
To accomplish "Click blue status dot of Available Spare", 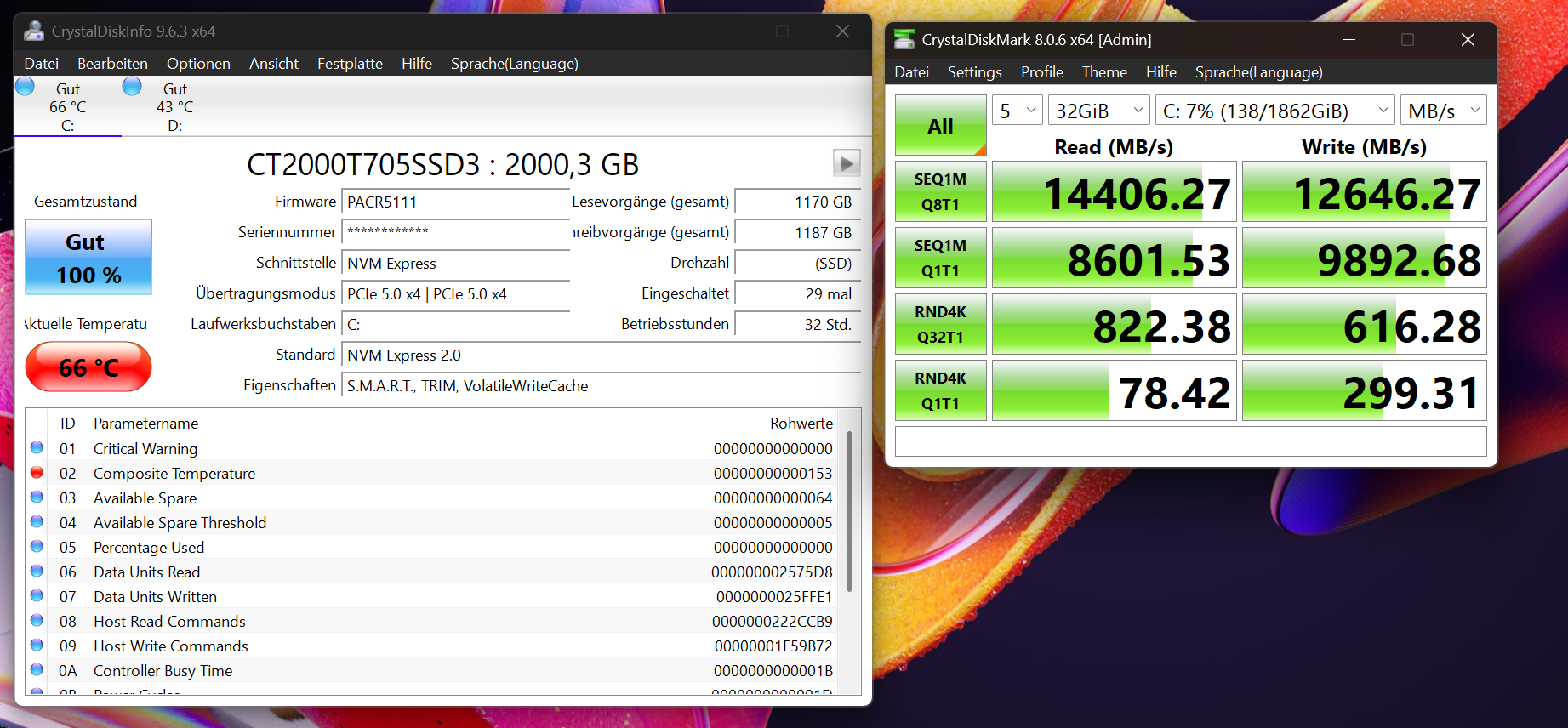I will (x=37, y=497).
